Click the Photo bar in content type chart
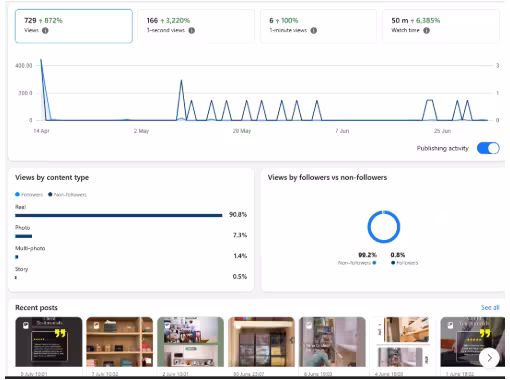Viewport: 510px width, 380px height. [x=23, y=236]
